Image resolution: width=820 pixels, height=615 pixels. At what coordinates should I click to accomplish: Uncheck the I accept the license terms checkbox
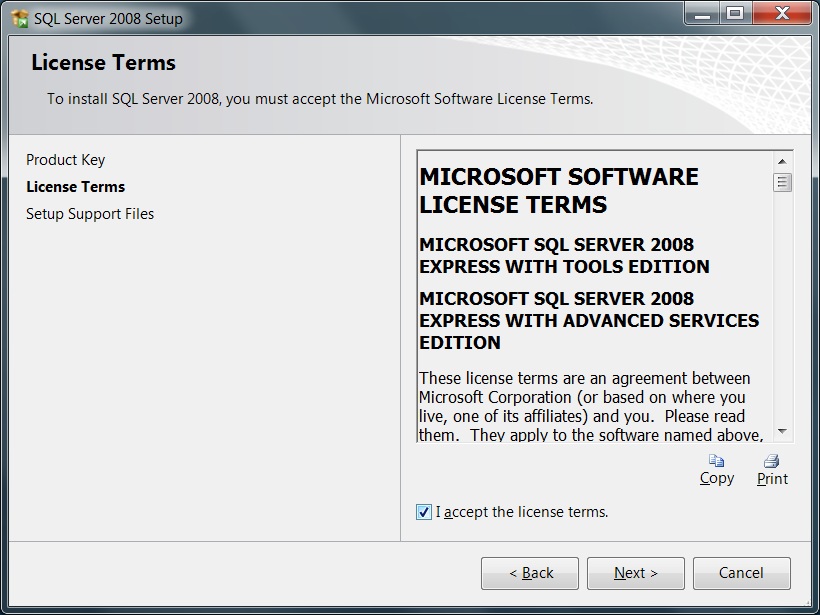point(424,512)
